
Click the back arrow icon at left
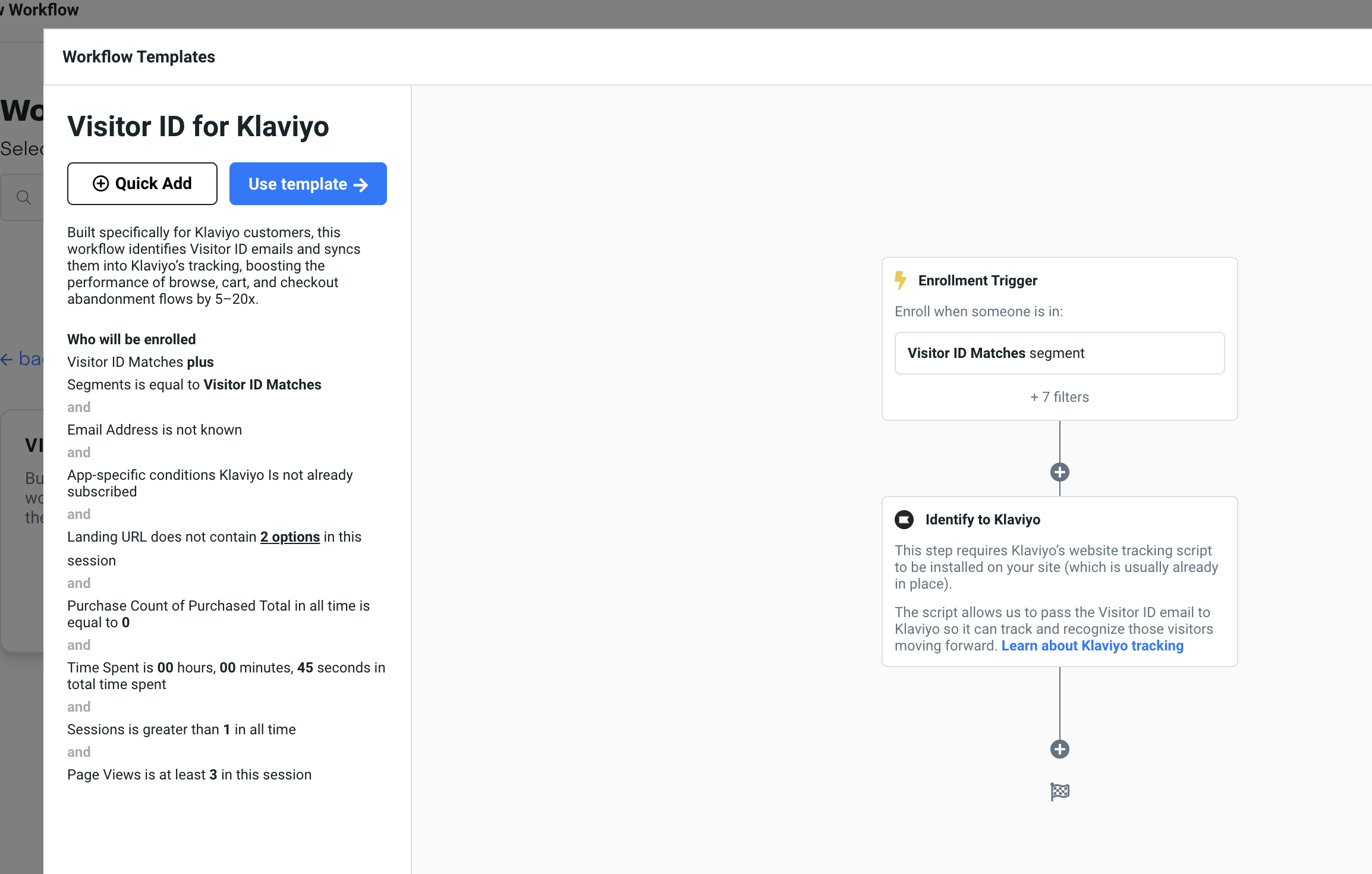click(7, 359)
